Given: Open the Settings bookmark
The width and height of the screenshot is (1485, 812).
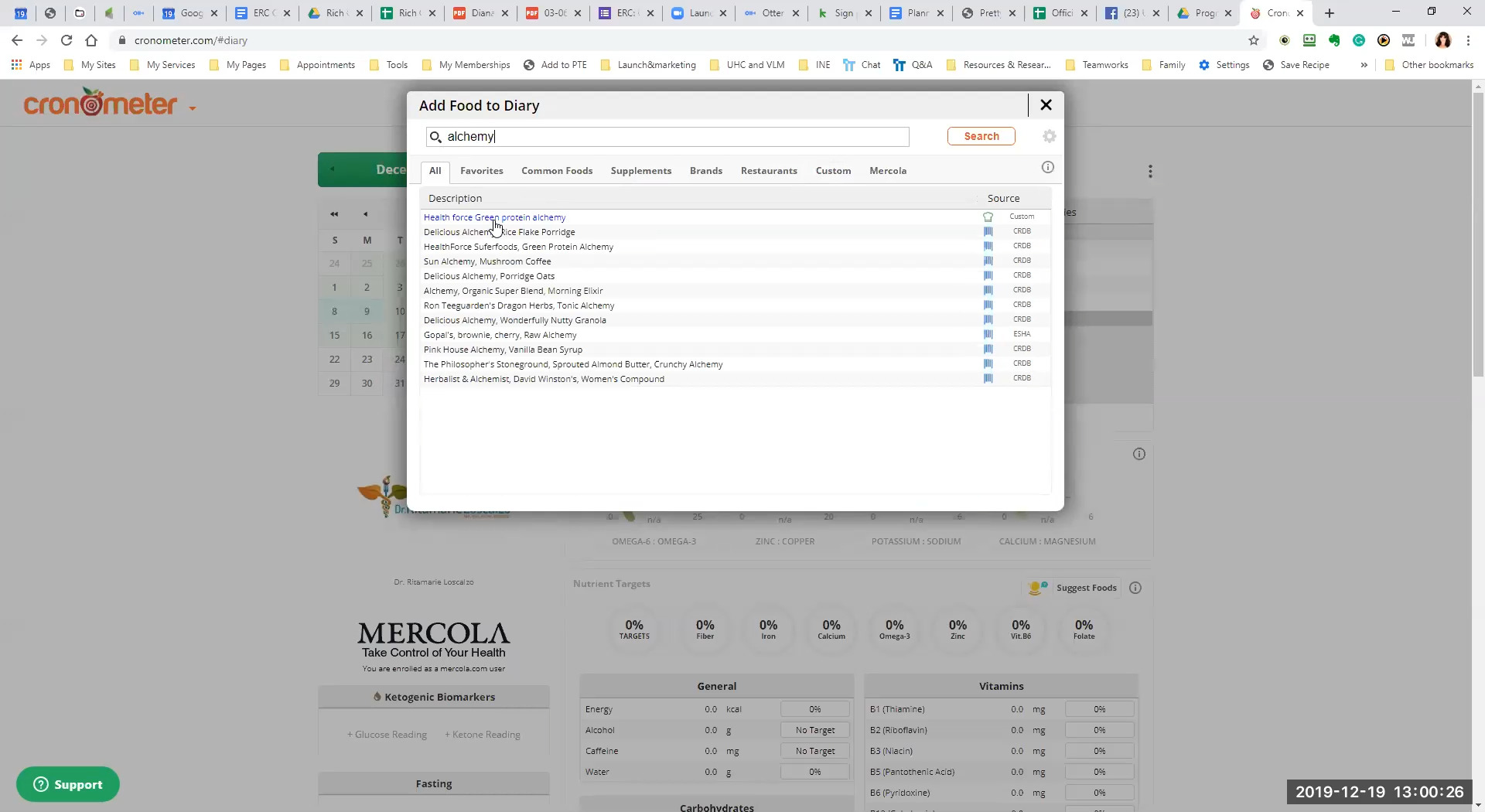Looking at the screenshot, I should click(x=1224, y=65).
